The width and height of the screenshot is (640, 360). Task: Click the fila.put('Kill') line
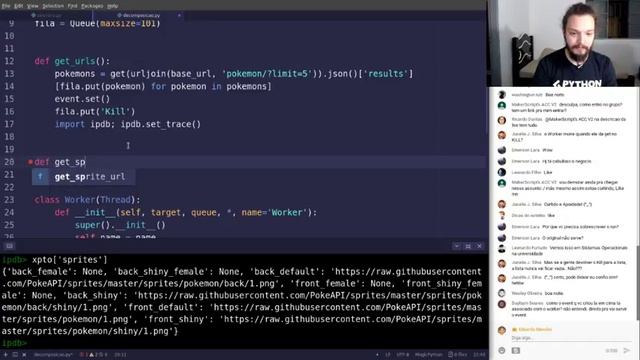95,111
